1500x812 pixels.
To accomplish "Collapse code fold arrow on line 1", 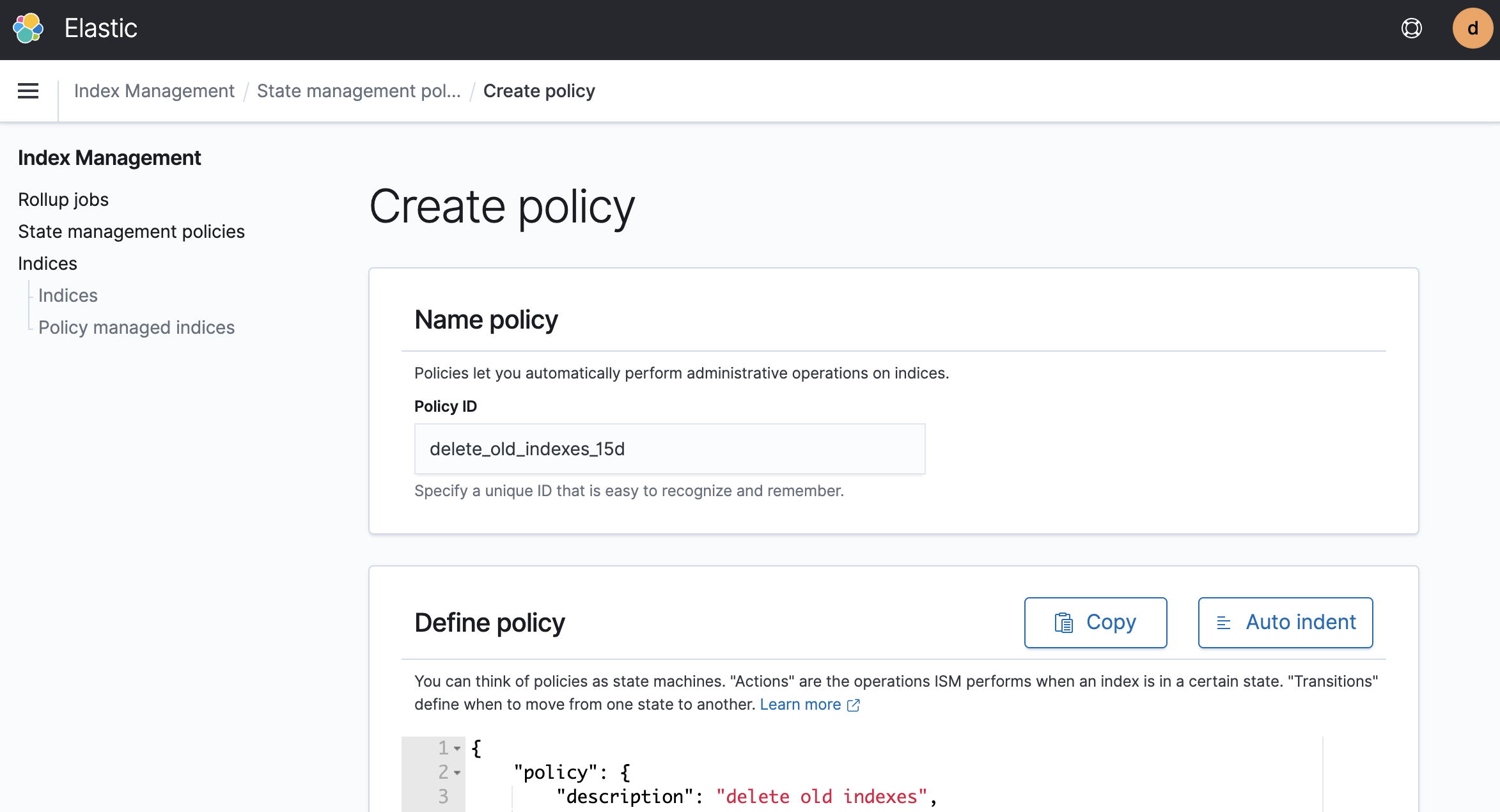I will click(x=457, y=748).
